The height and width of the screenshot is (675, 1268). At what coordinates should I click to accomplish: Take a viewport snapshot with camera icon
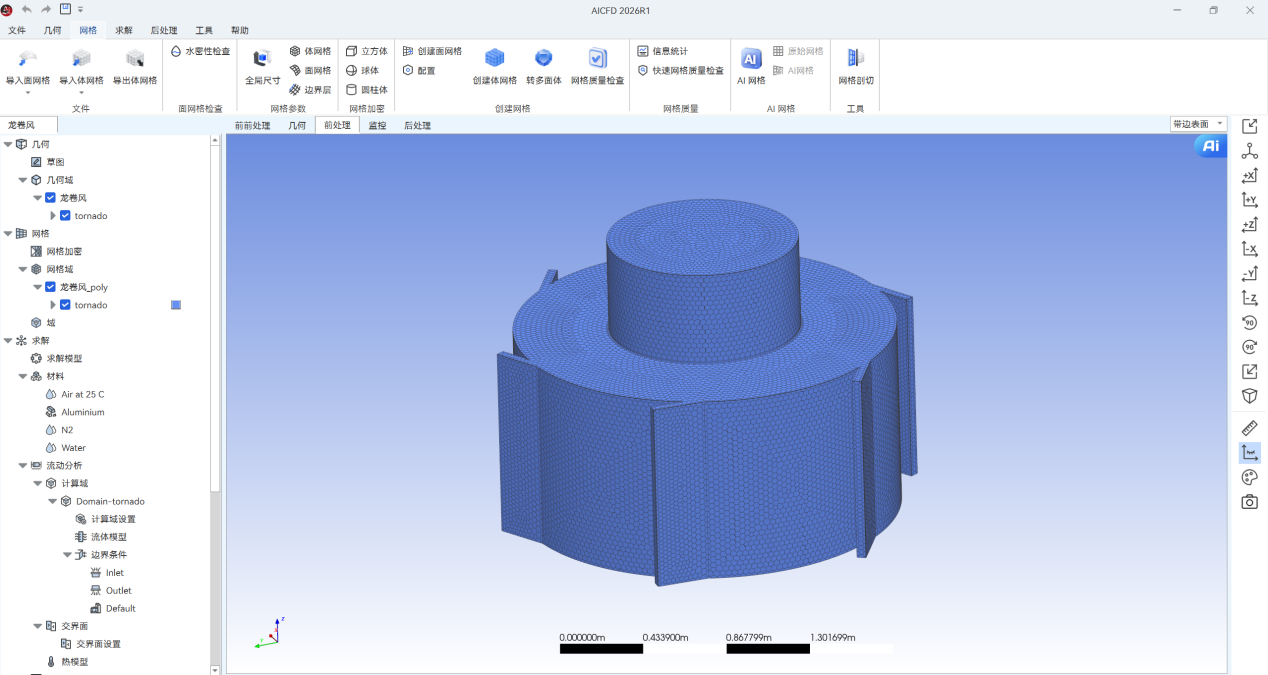click(1249, 502)
